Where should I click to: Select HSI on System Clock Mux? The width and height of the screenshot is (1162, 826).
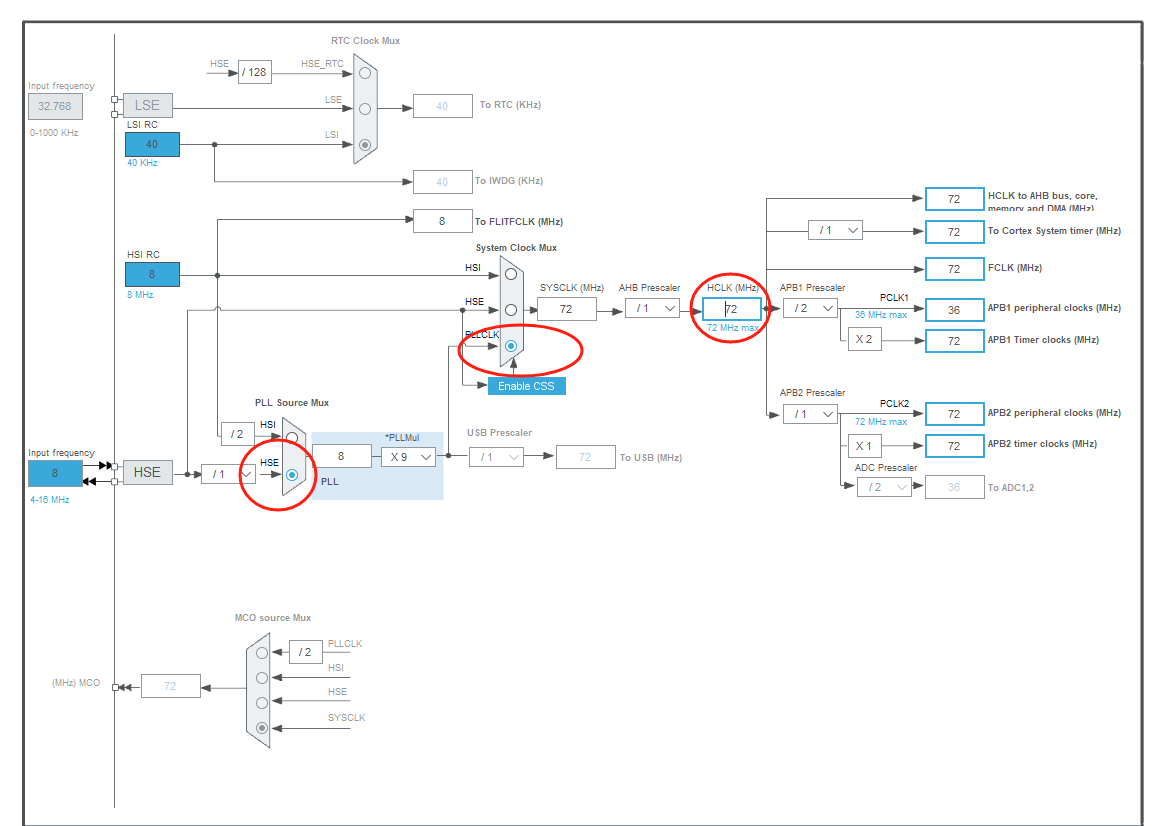(511, 274)
